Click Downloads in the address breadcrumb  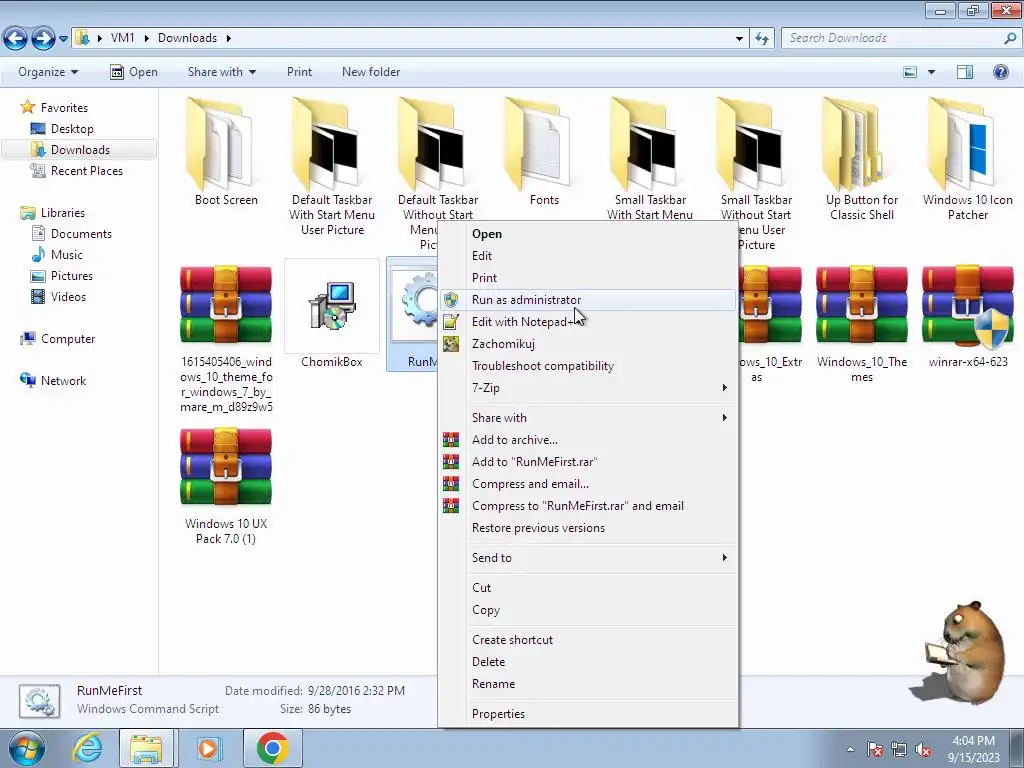187,38
